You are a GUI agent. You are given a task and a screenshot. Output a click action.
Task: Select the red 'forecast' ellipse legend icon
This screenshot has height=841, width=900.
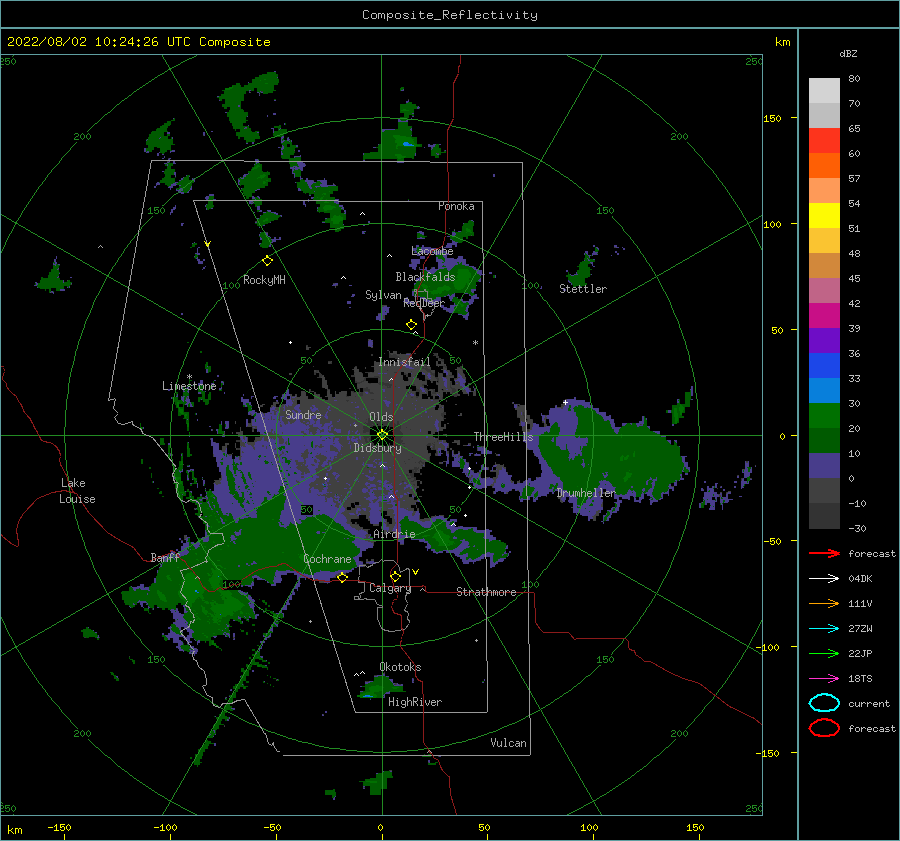click(x=824, y=728)
